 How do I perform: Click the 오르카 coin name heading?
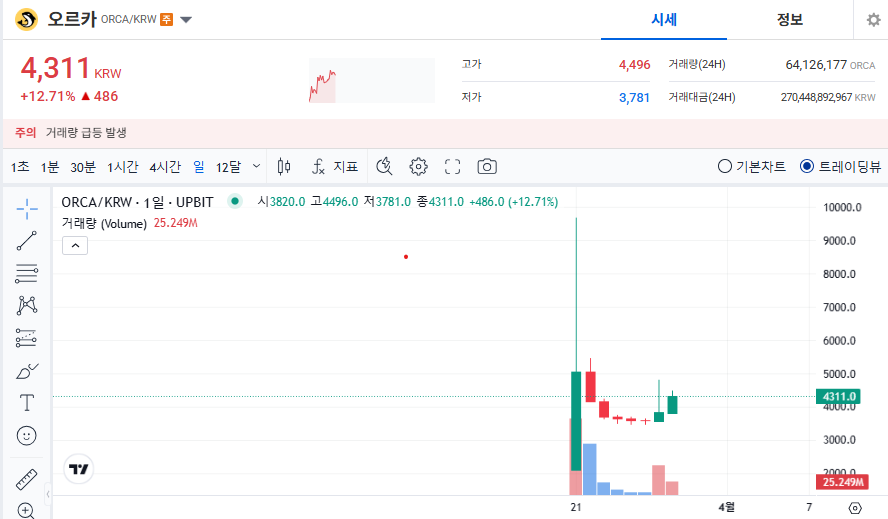click(72, 19)
